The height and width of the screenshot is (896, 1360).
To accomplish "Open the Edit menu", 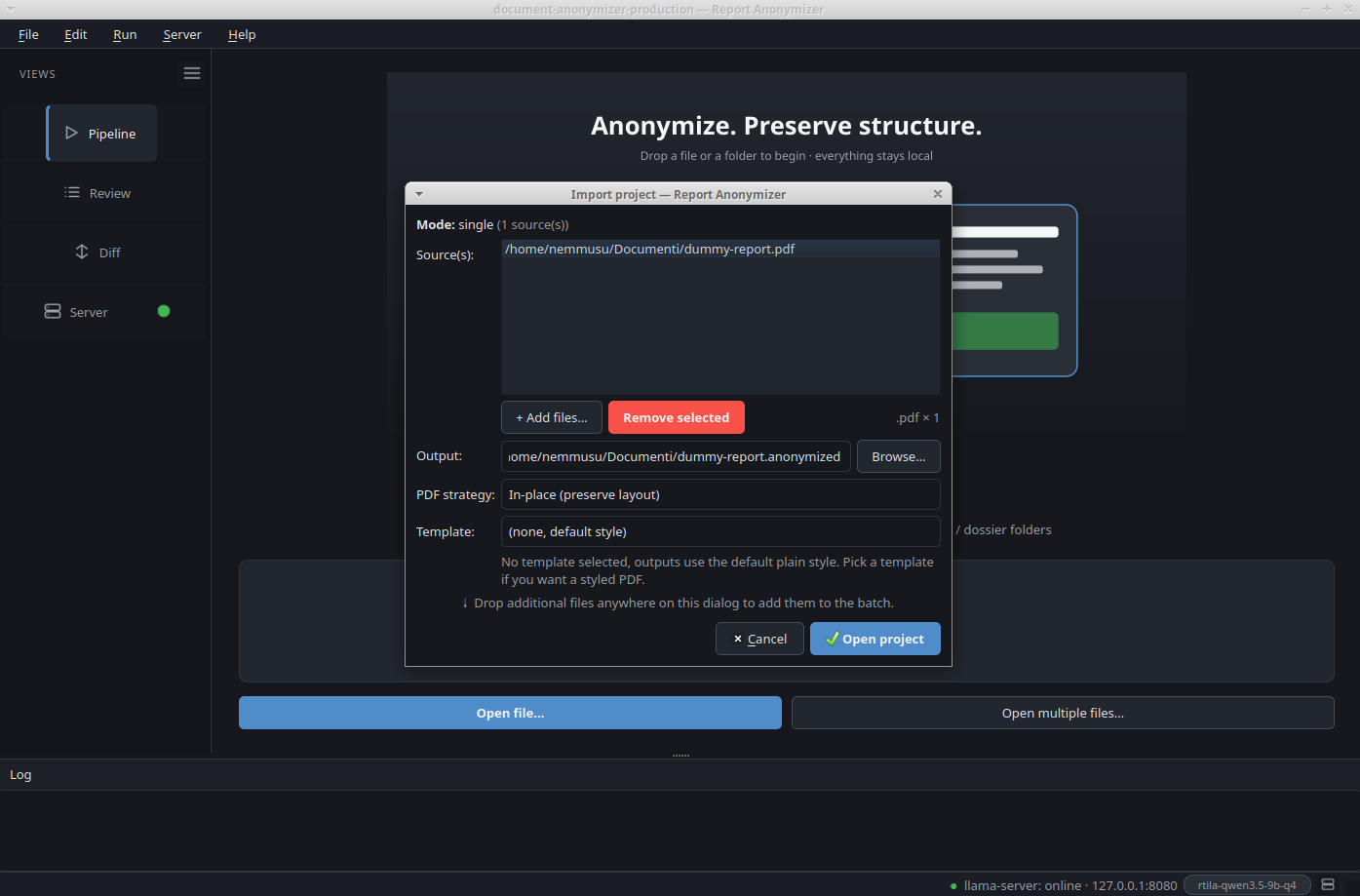I will [75, 34].
